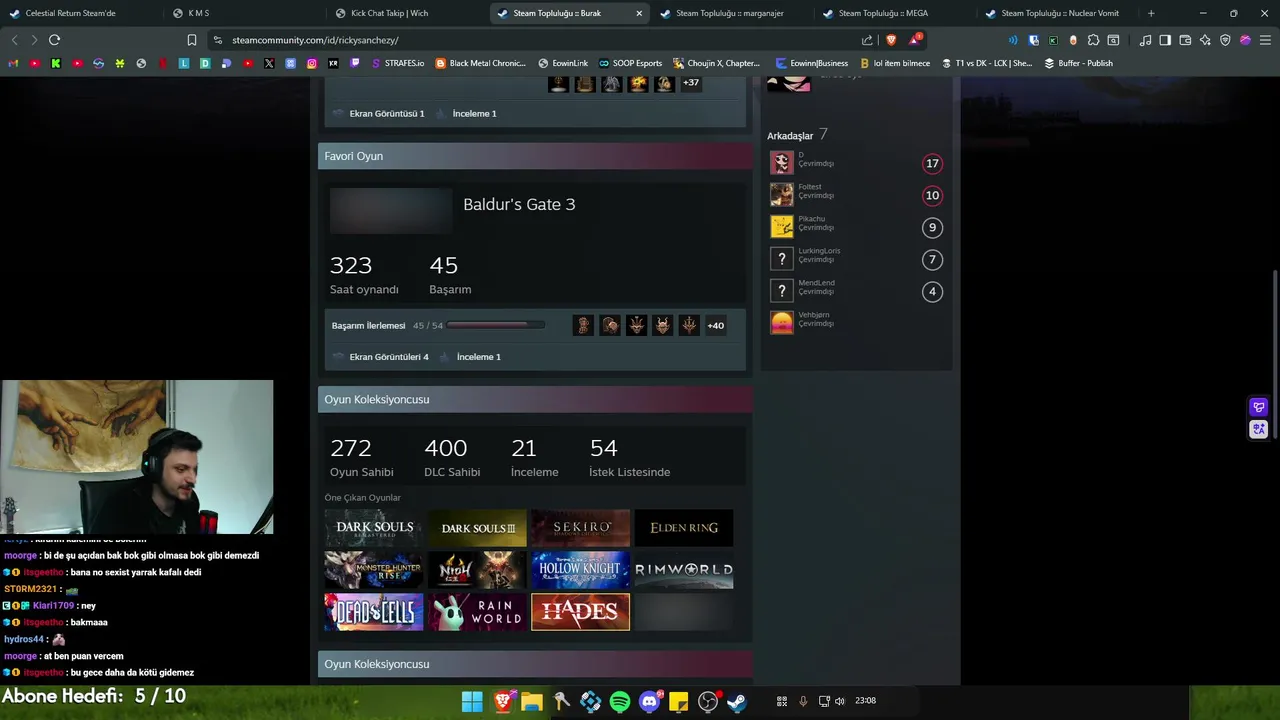Open the Windows Start menu
The height and width of the screenshot is (720, 1280).
[472, 701]
